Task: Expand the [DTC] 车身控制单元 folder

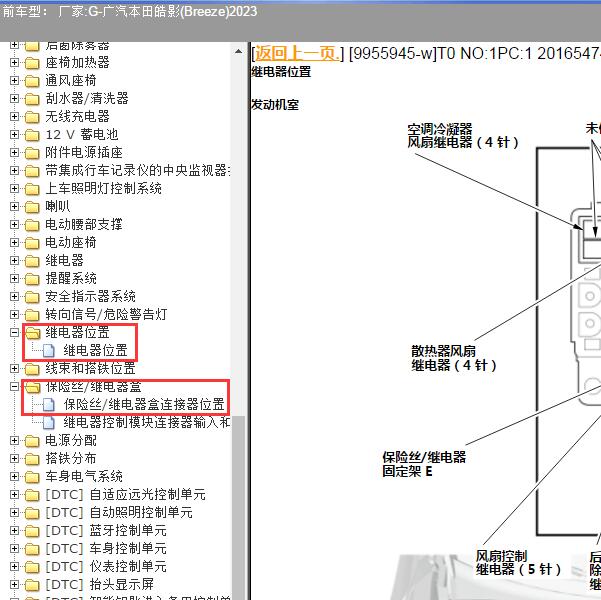Action: (15, 549)
